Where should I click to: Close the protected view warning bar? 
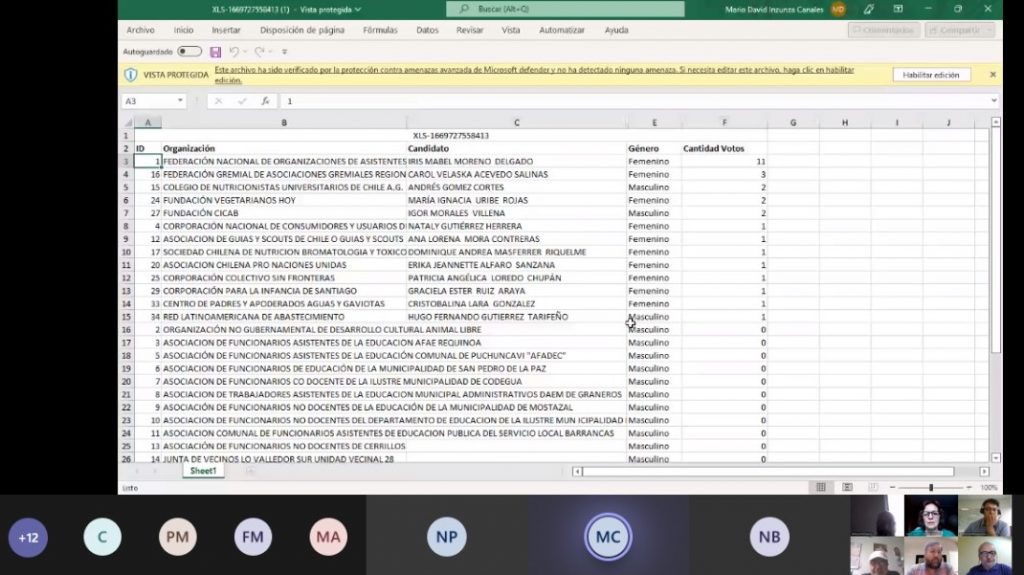click(992, 75)
